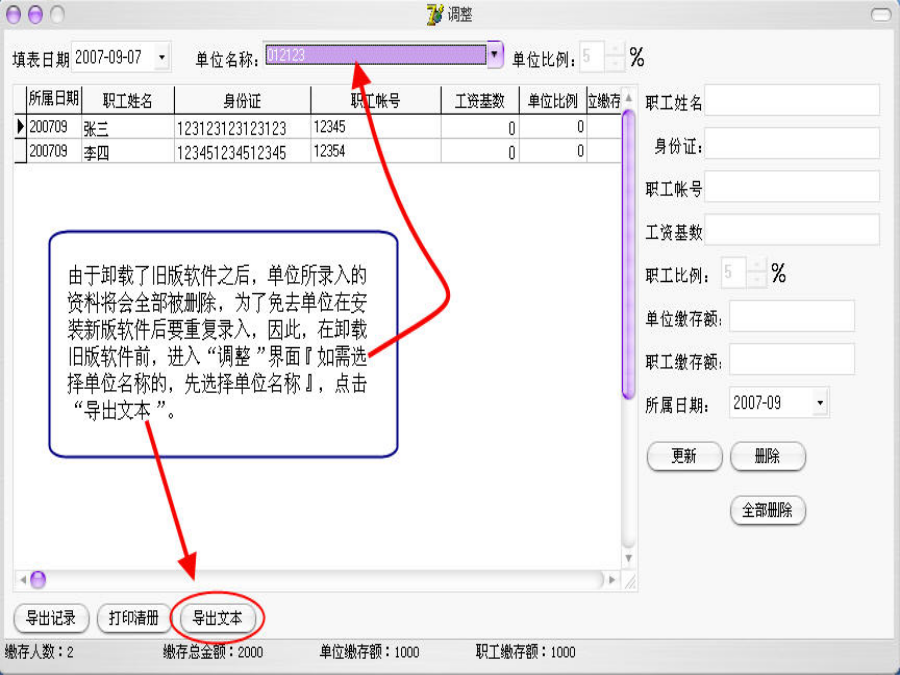
Task: Click the purple close button in title bar
Action: pyautogui.click(x=13, y=14)
